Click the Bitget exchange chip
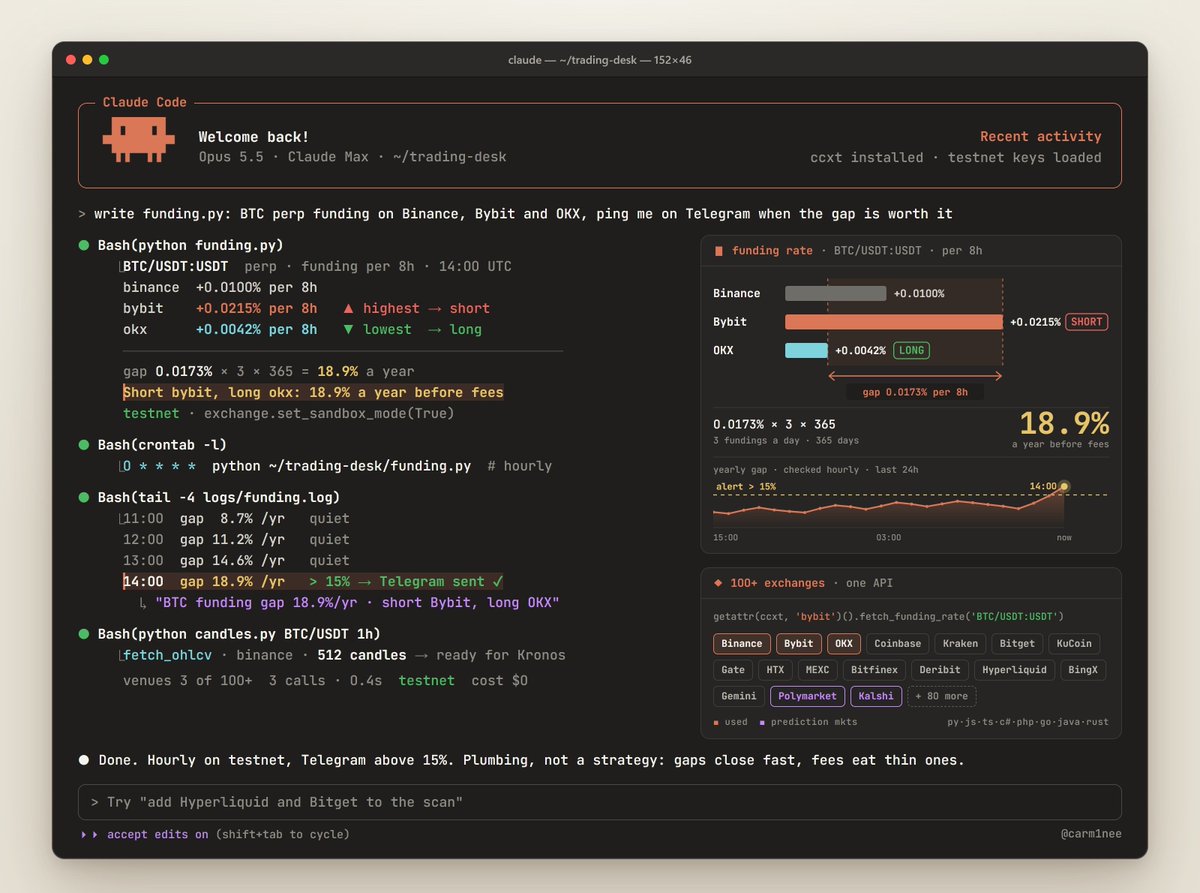 [1018, 643]
